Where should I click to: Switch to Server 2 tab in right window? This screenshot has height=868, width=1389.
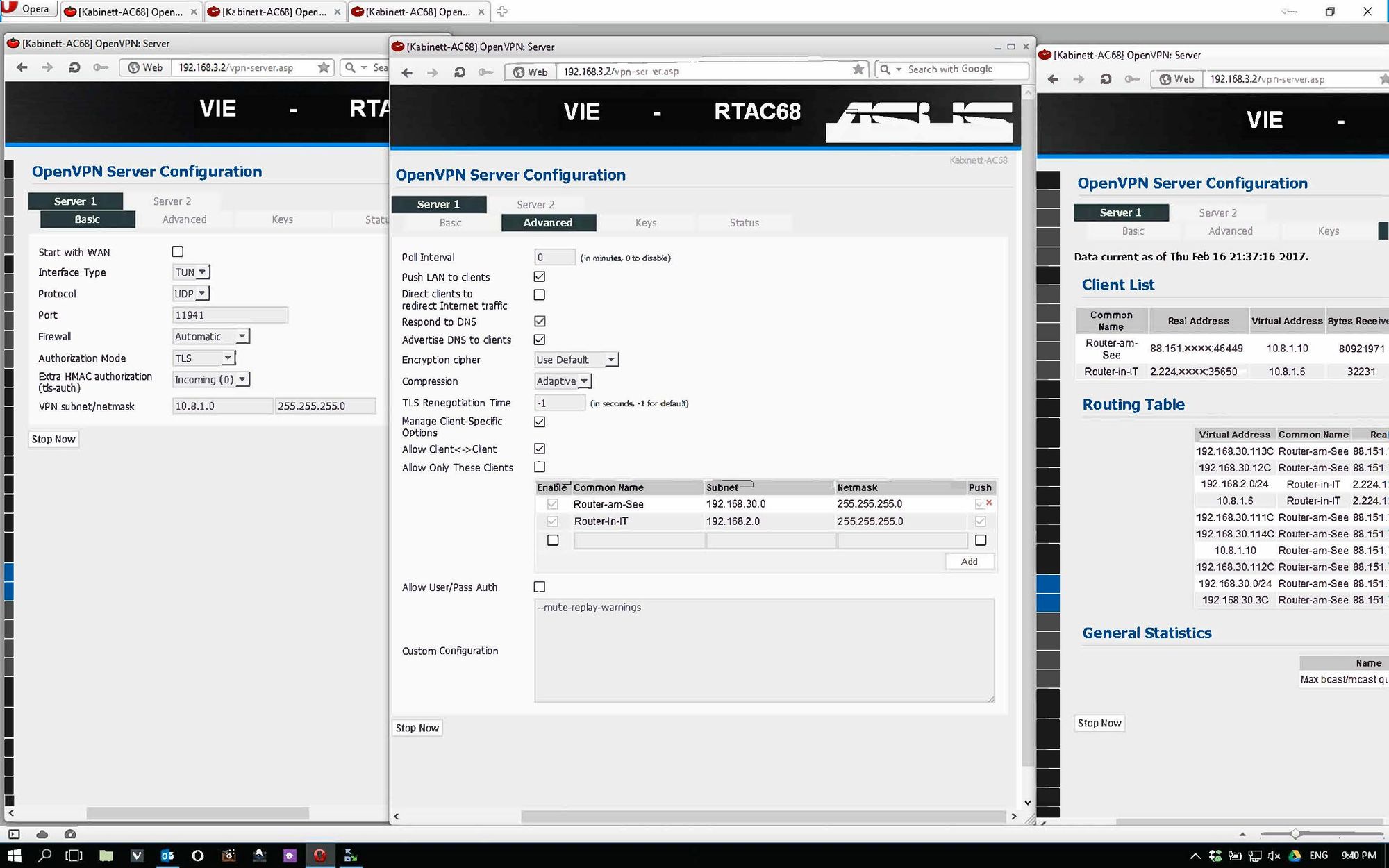[1217, 213]
